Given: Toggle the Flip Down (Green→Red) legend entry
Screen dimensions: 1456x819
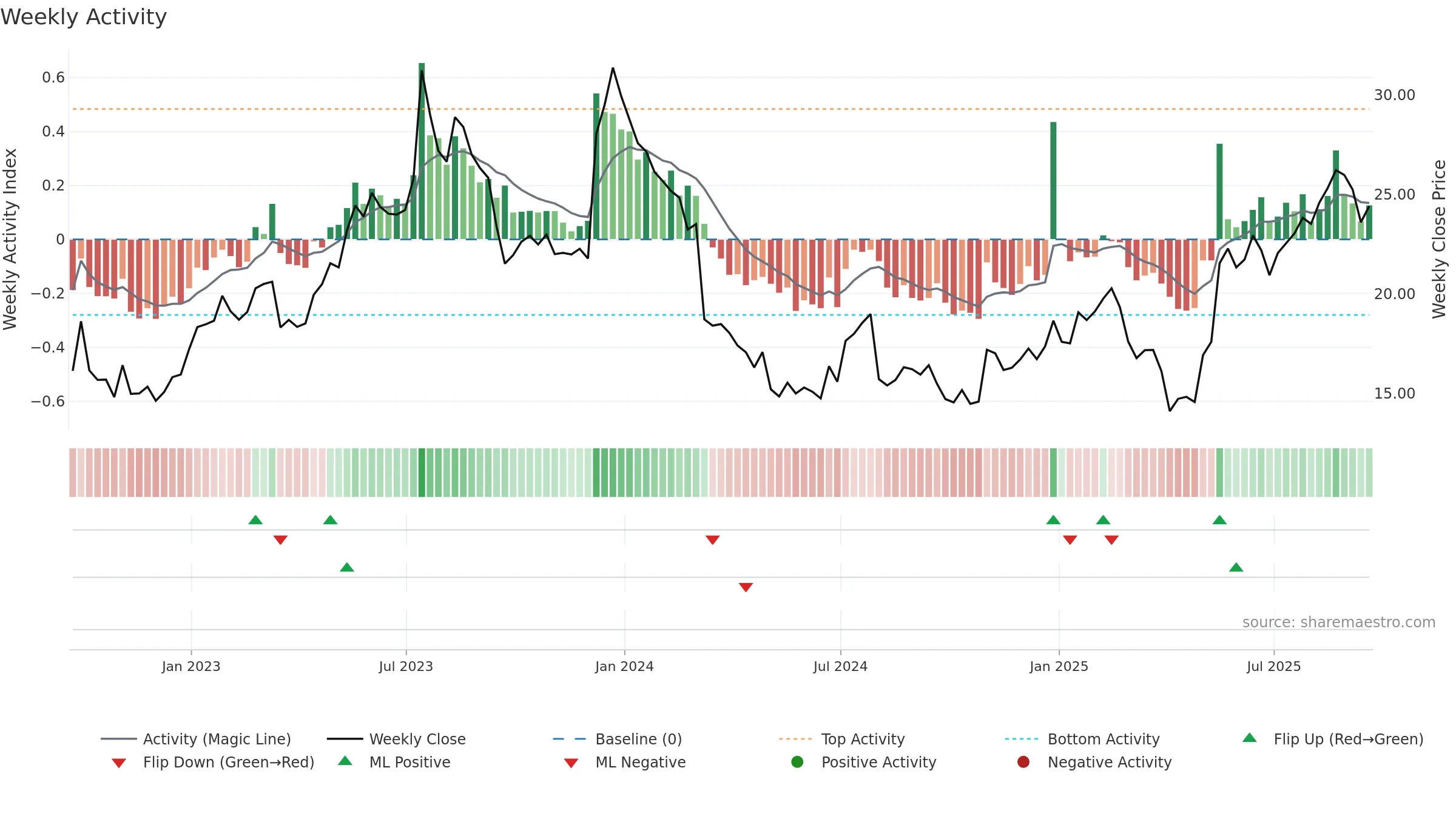Looking at the screenshot, I should (212, 762).
